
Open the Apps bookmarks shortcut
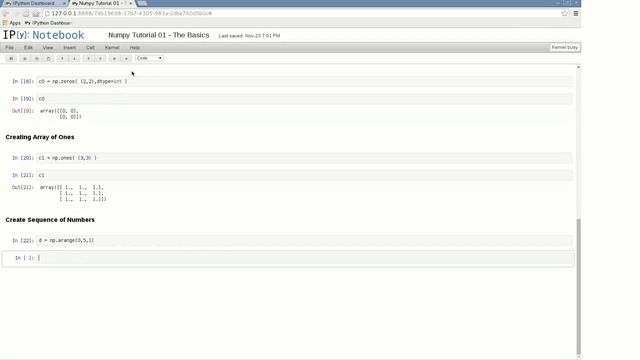12,23
